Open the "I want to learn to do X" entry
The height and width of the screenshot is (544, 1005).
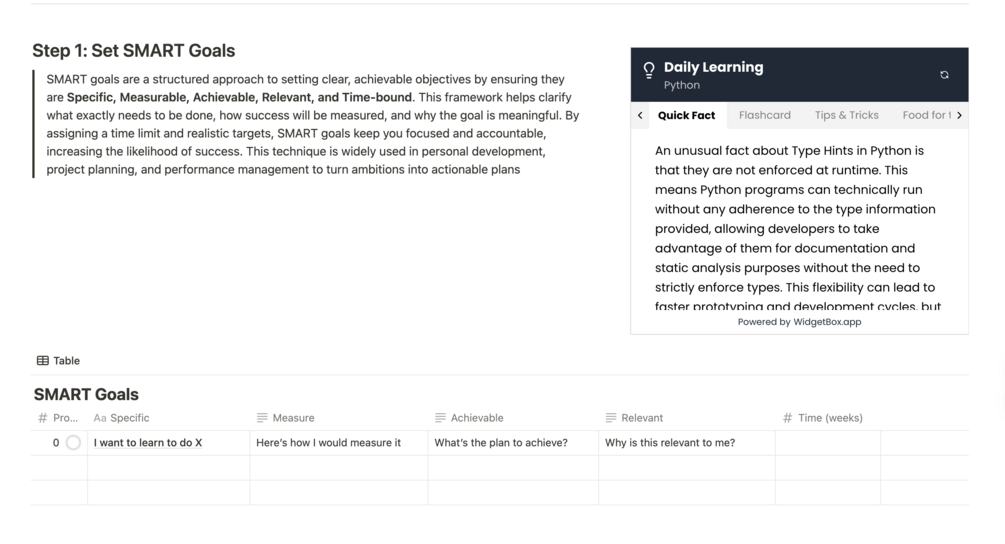(x=148, y=443)
